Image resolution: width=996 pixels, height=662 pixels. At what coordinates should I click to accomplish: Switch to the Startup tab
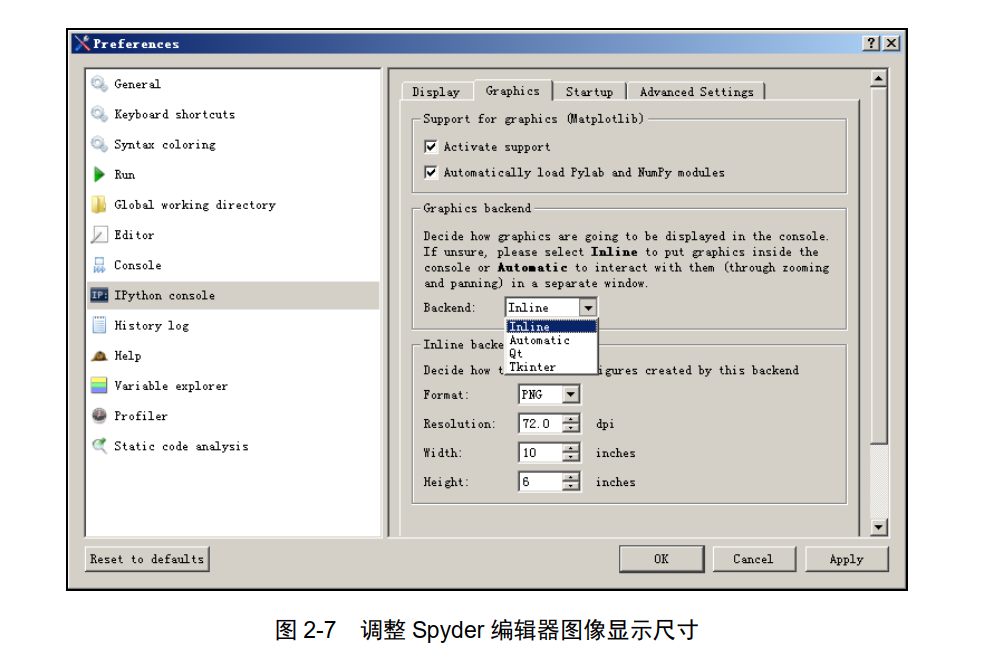[589, 91]
